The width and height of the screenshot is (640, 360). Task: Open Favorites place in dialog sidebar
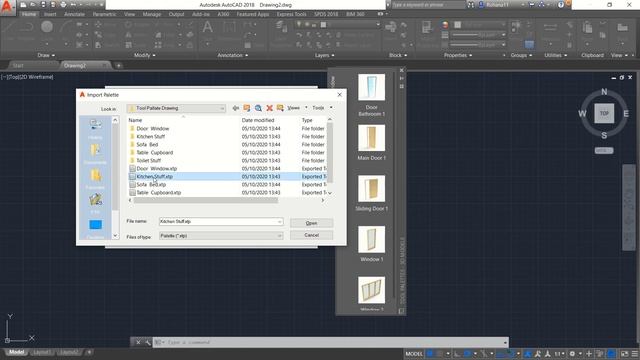coord(96,179)
